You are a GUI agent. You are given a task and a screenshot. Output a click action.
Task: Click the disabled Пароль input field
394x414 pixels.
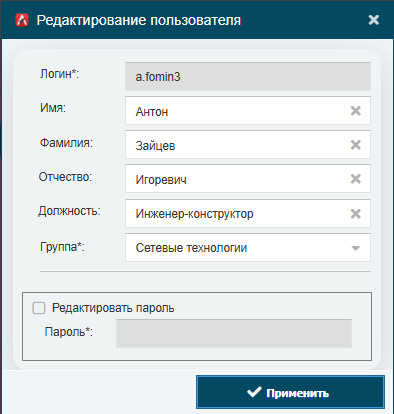pyautogui.click(x=234, y=333)
